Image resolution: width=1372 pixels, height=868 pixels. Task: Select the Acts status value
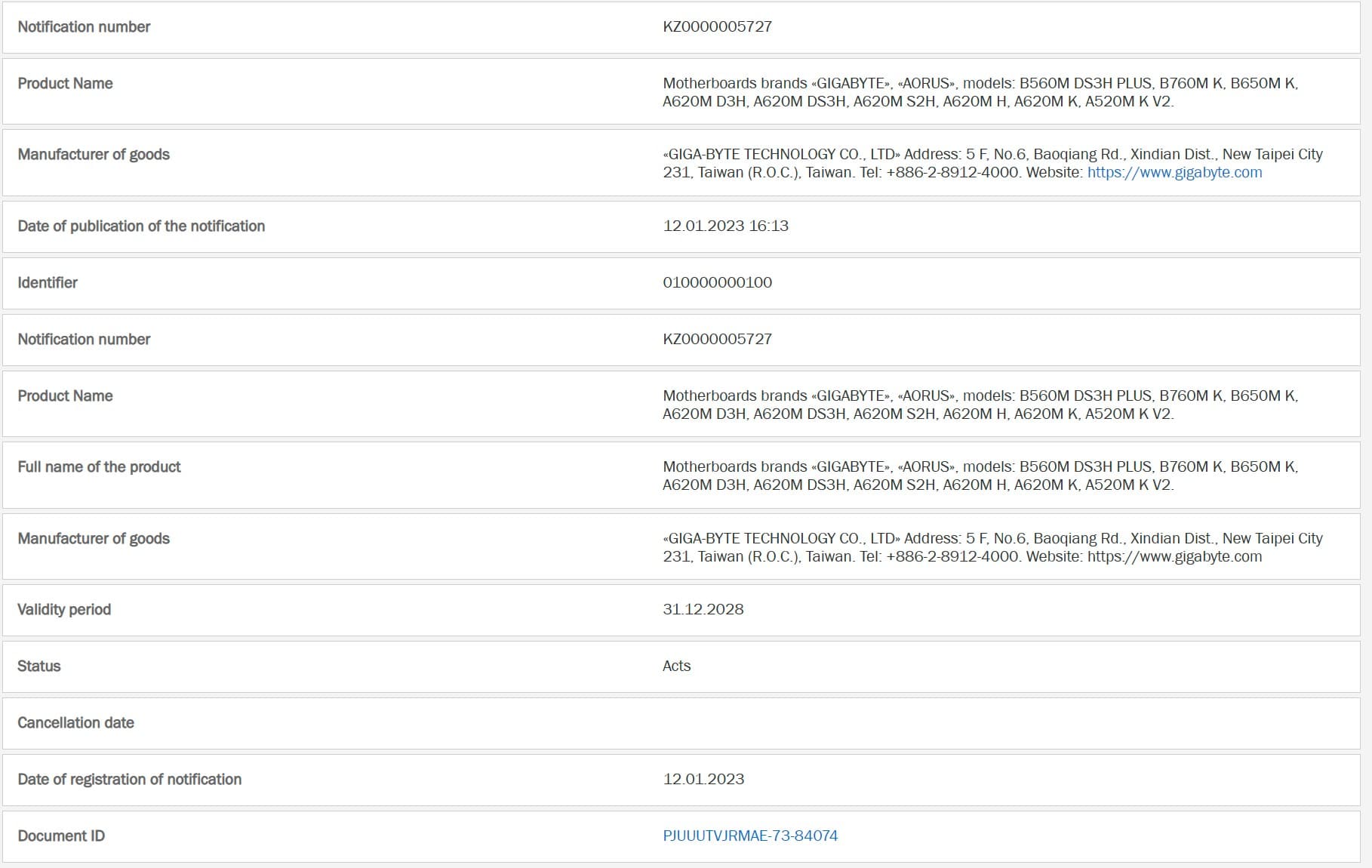pos(676,666)
